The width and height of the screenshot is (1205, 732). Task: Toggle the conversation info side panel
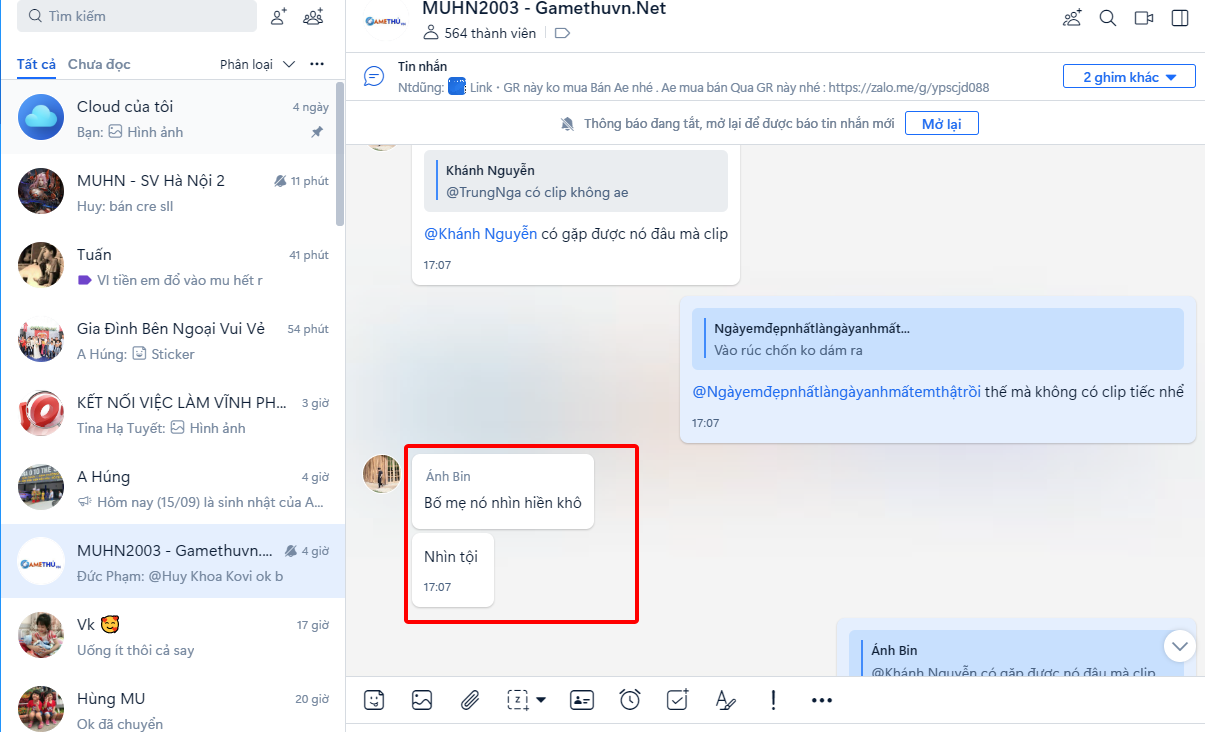coord(1180,18)
